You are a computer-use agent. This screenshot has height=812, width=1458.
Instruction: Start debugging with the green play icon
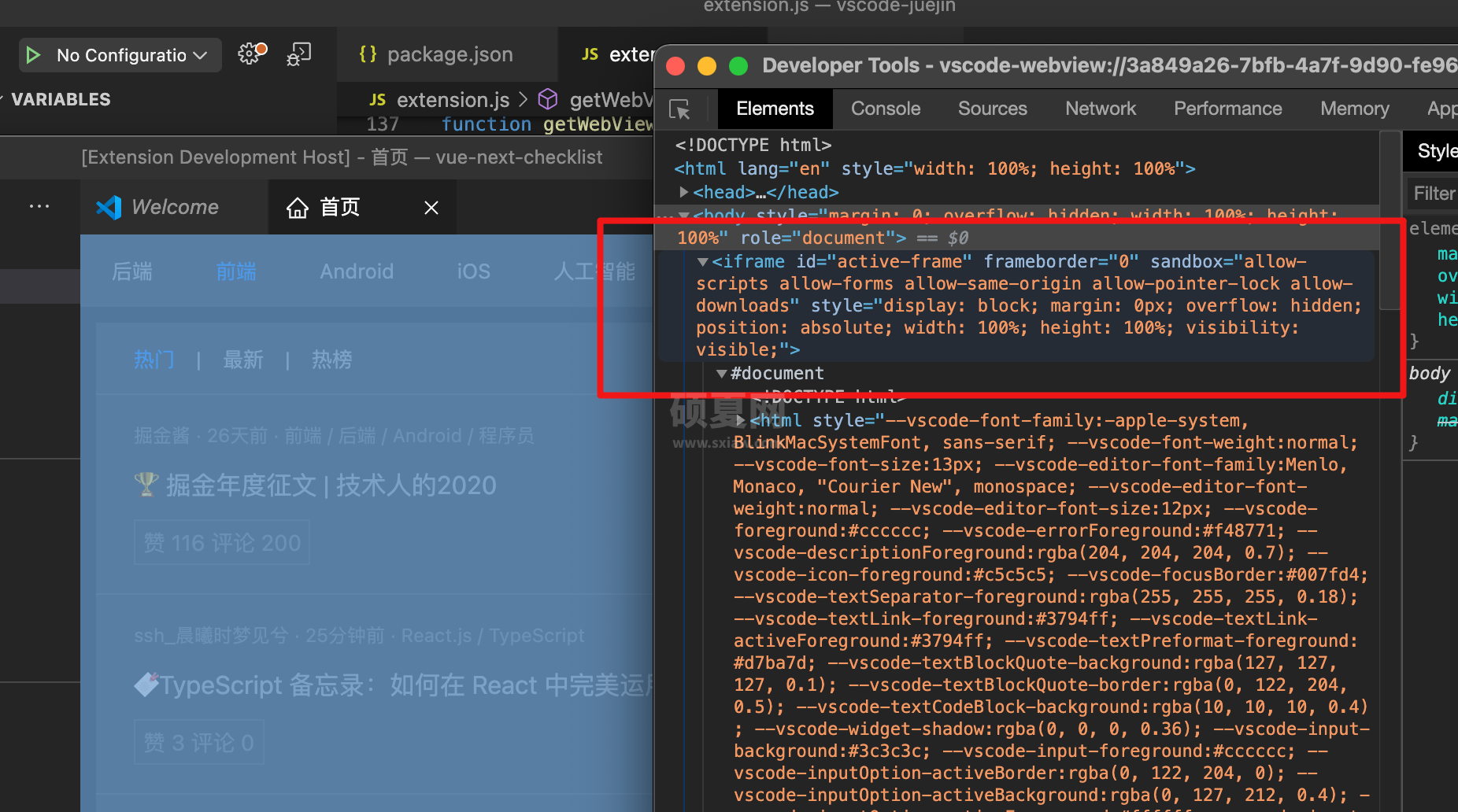coord(33,55)
